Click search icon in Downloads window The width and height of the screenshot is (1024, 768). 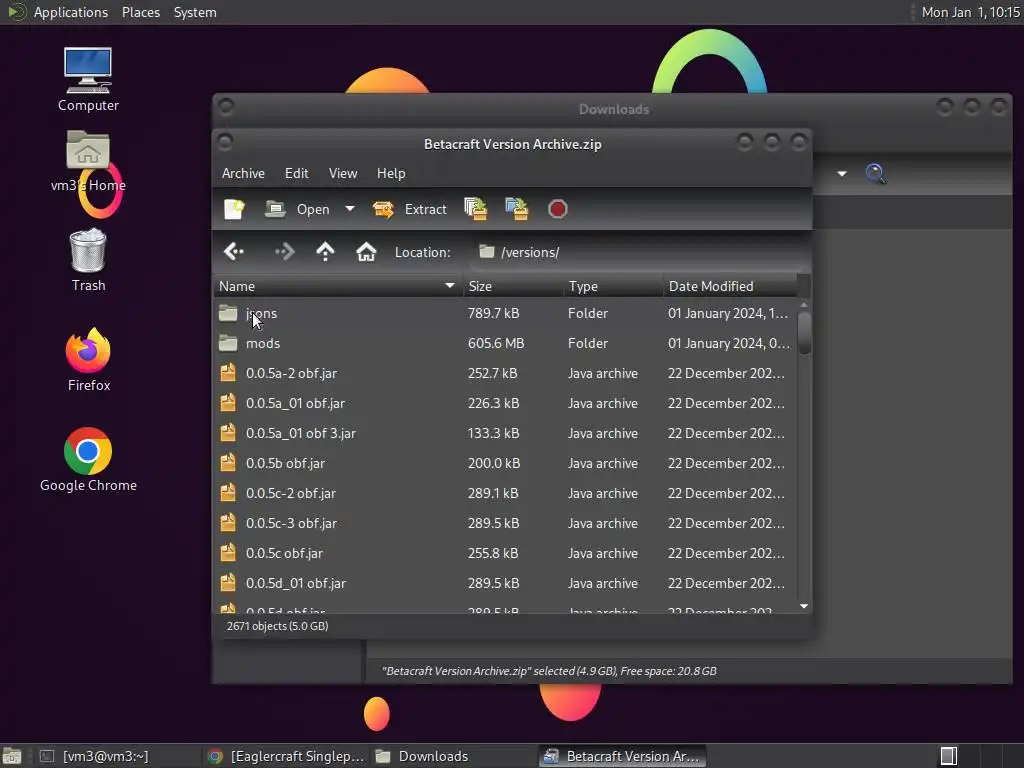pyautogui.click(x=875, y=174)
